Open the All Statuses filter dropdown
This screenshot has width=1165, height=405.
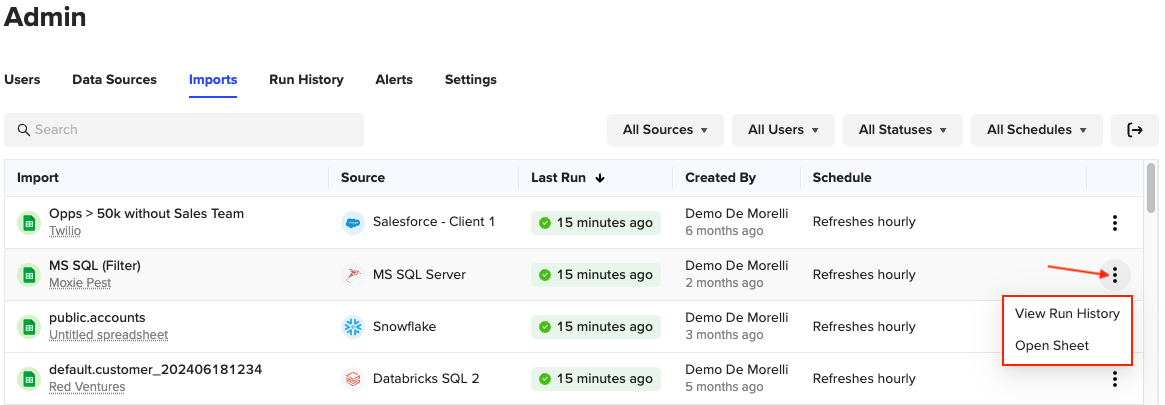(x=902, y=130)
